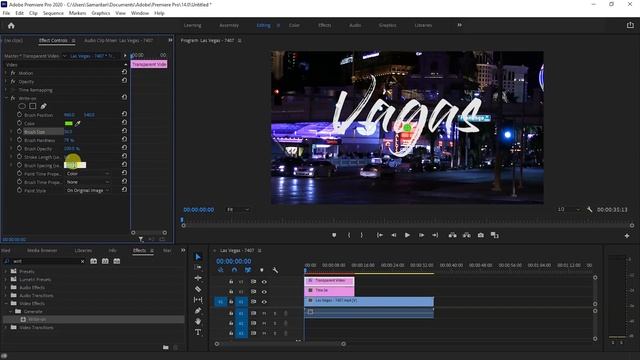Open timeline display settings wrench
This screenshot has width=640, height=360.
tap(275, 270)
